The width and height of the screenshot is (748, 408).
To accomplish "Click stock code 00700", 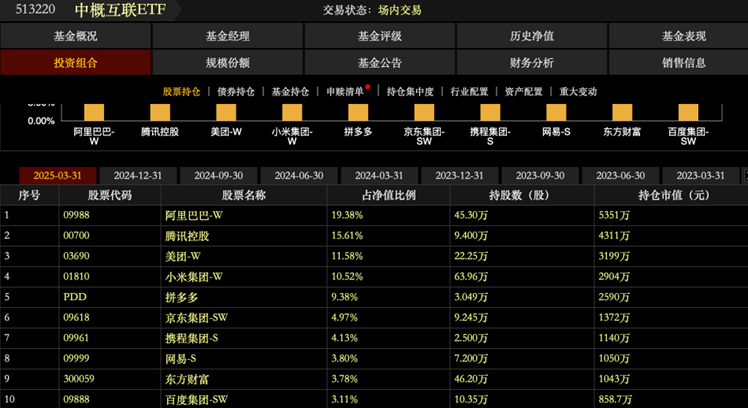I will click(76, 236).
